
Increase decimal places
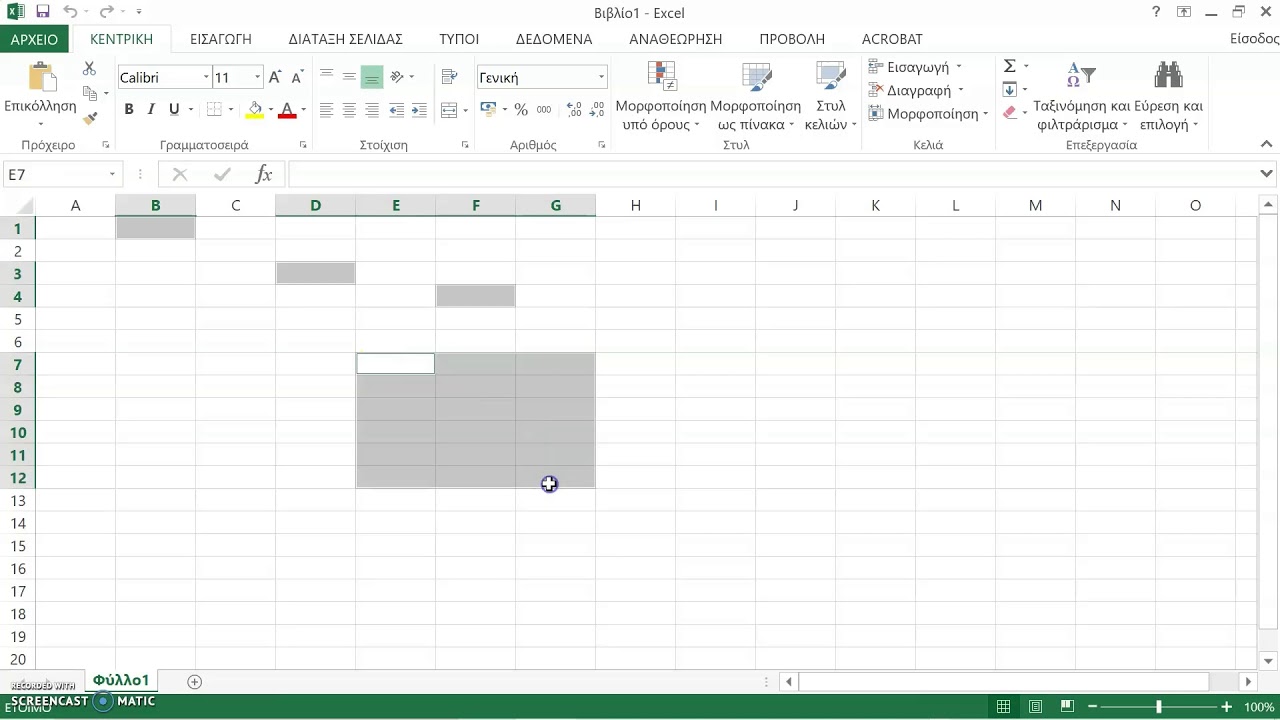point(574,109)
